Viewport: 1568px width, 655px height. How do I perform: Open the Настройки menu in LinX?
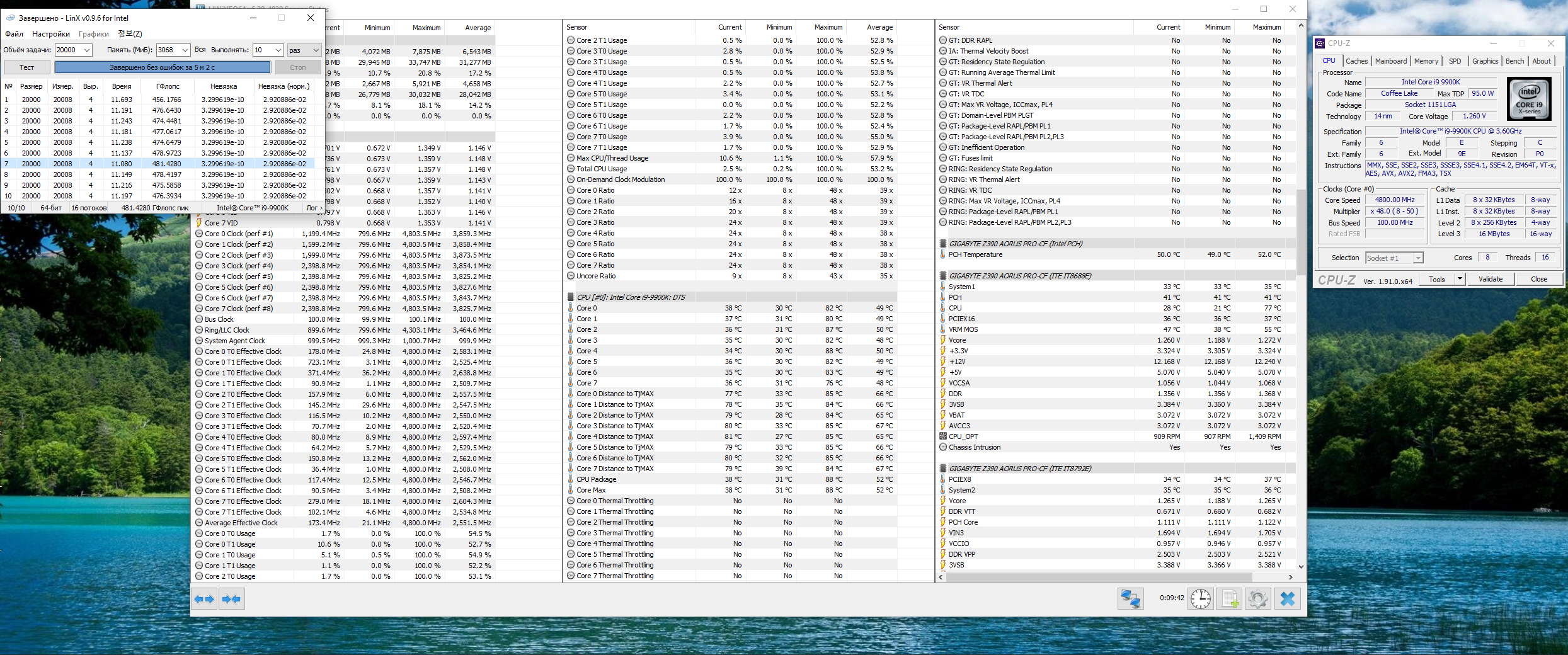coord(51,34)
